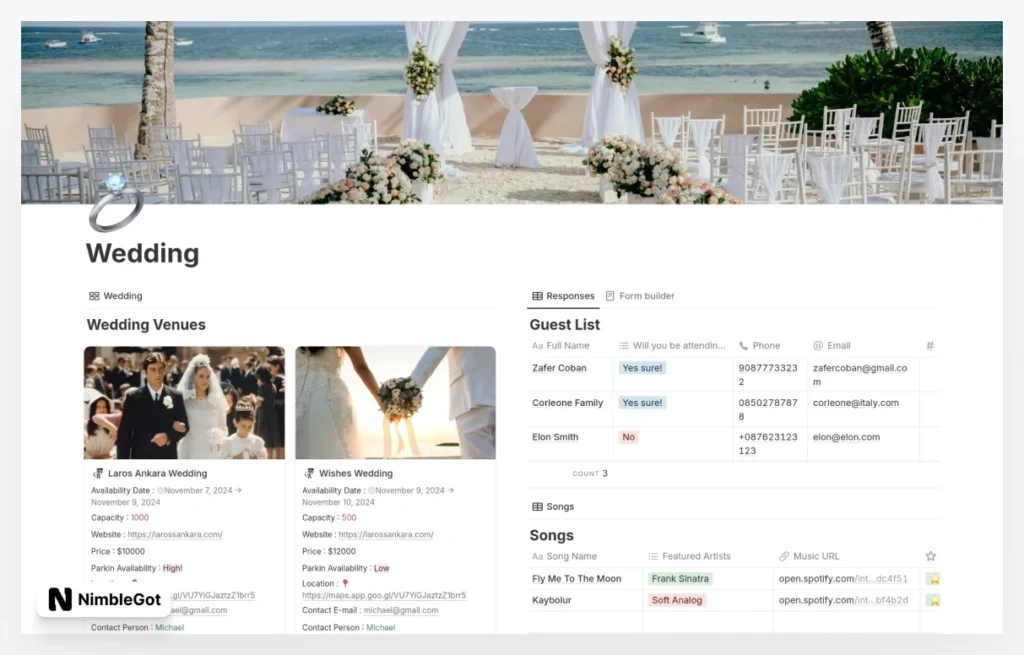Click the table icon on Responses tab
1024x655 pixels.
[x=537, y=296]
